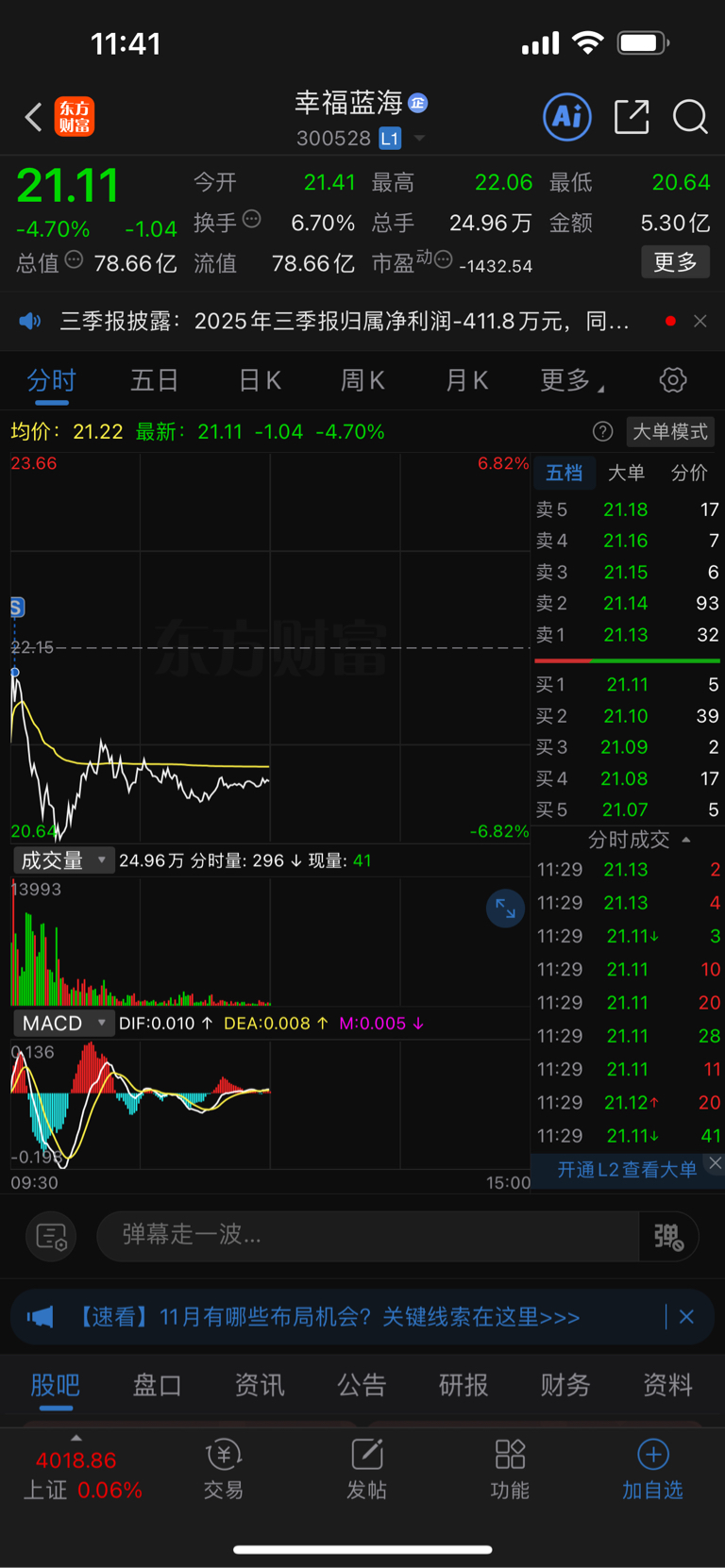725x1568 pixels.
Task: Close the 速看 promo banner
Action: [x=686, y=1317]
